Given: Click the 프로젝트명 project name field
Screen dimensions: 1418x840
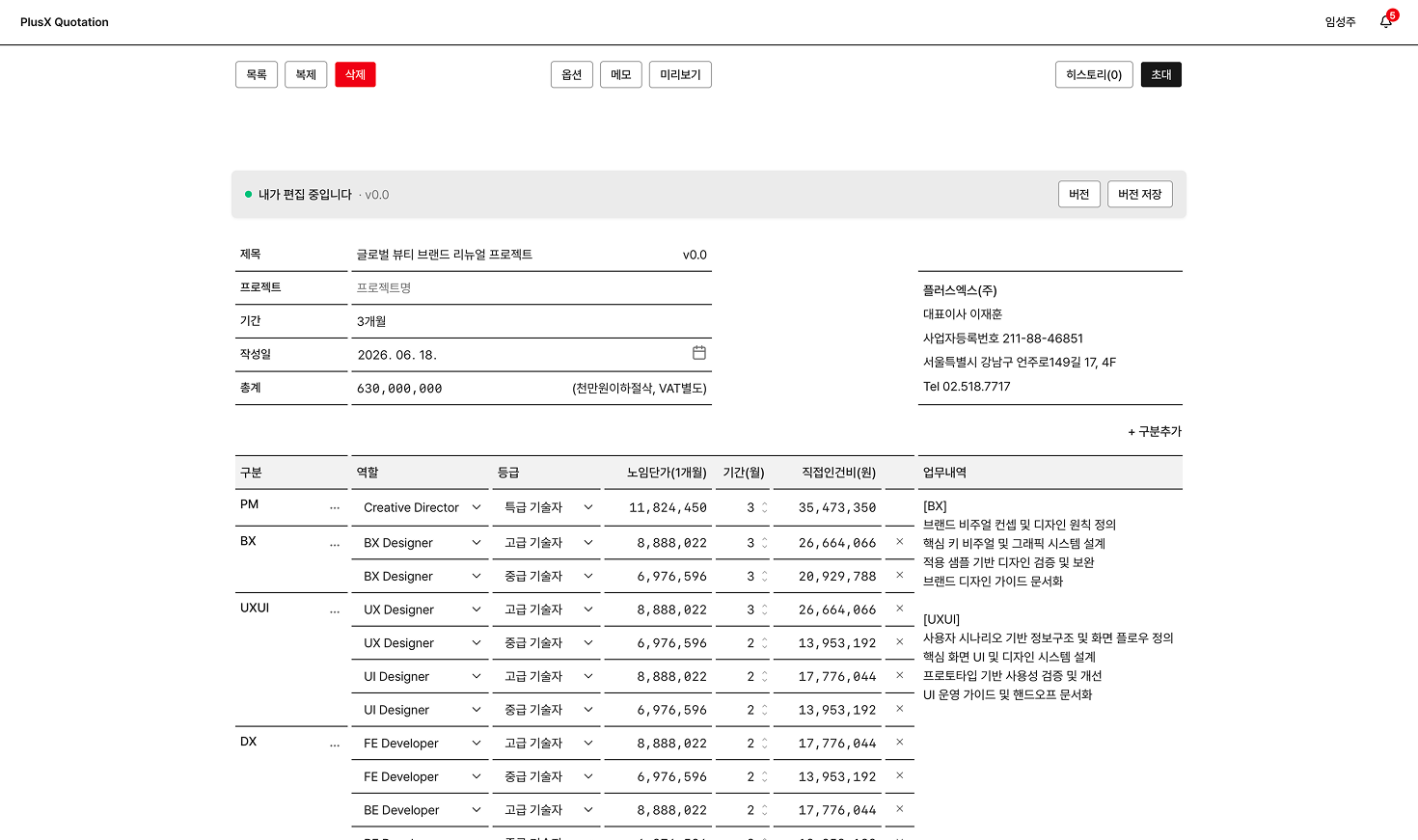Looking at the screenshot, I should point(532,288).
